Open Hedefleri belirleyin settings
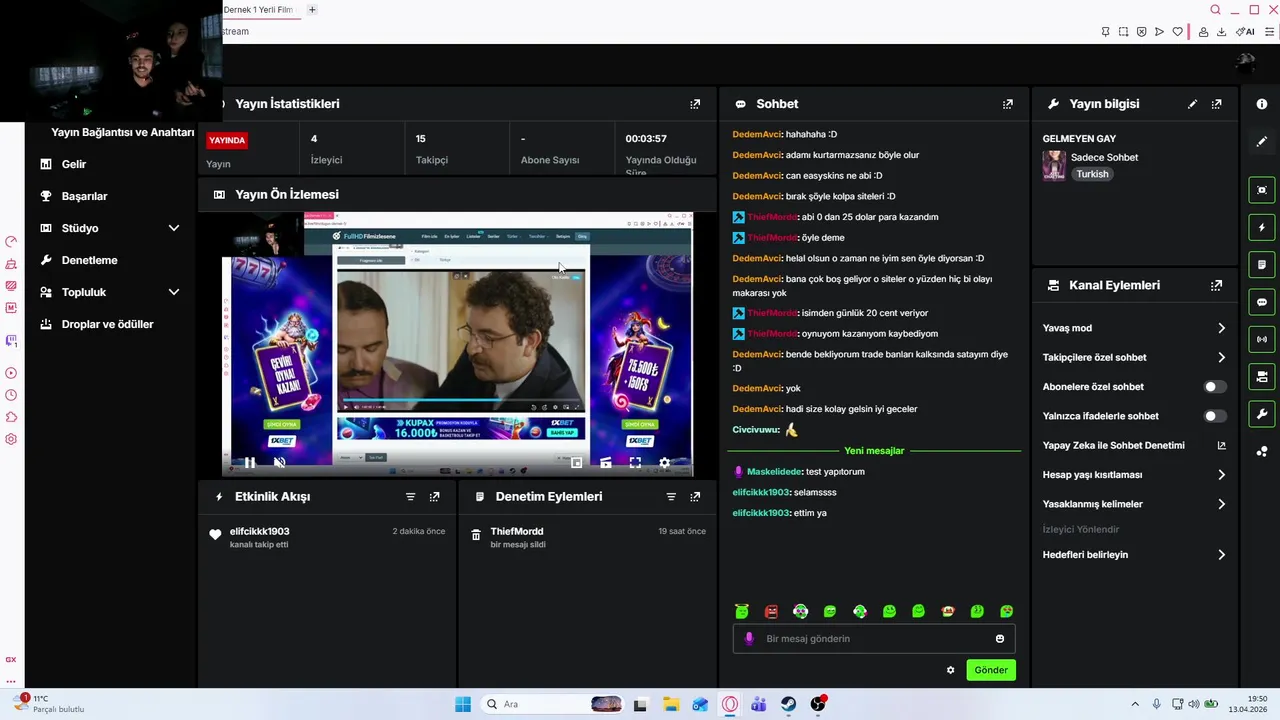 coord(1134,555)
